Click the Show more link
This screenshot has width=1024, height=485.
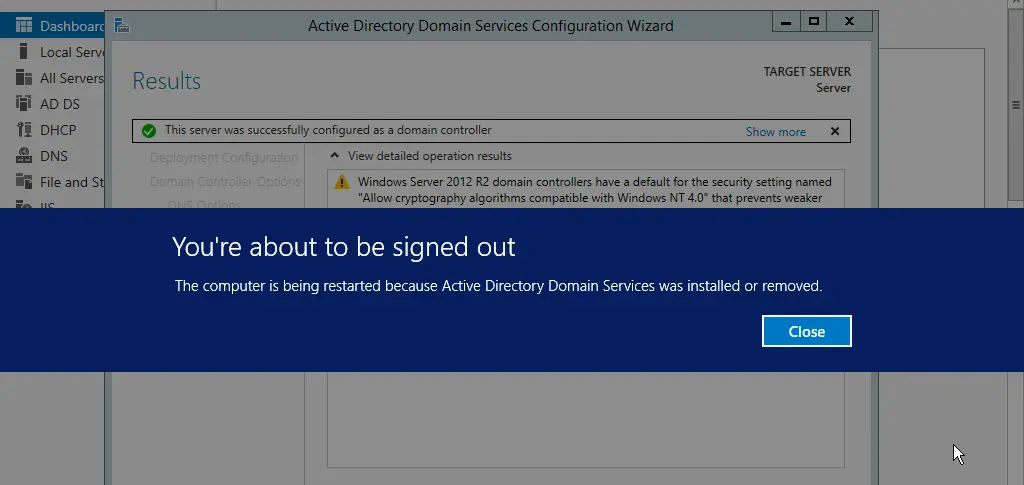pyautogui.click(x=775, y=132)
